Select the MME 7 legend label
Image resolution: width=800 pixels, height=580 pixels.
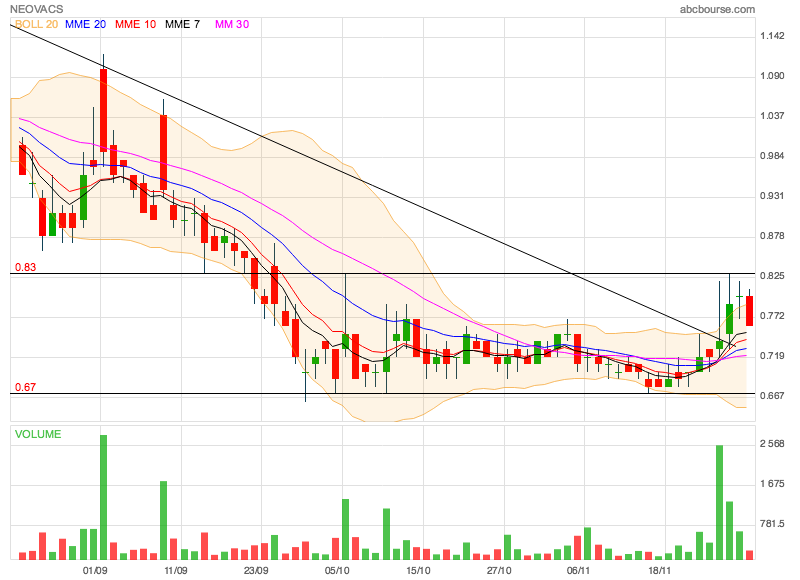(182, 24)
